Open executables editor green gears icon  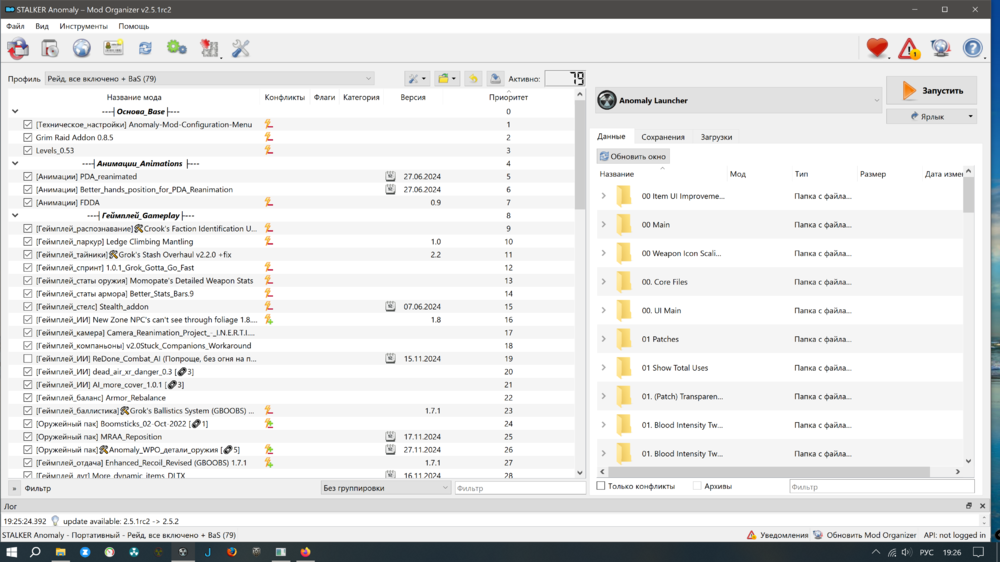[x=177, y=48]
